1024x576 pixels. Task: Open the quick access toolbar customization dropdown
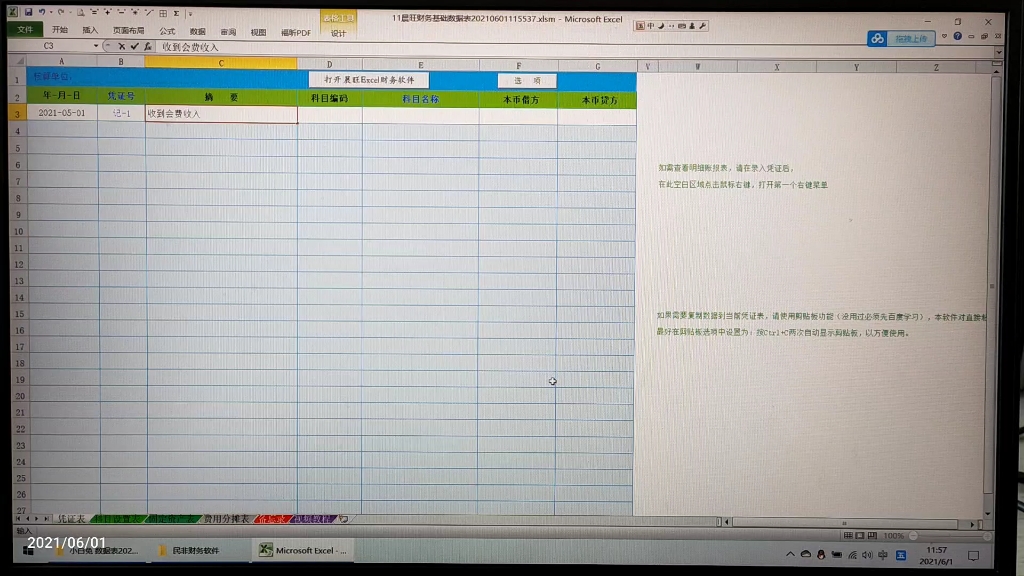tap(189, 13)
